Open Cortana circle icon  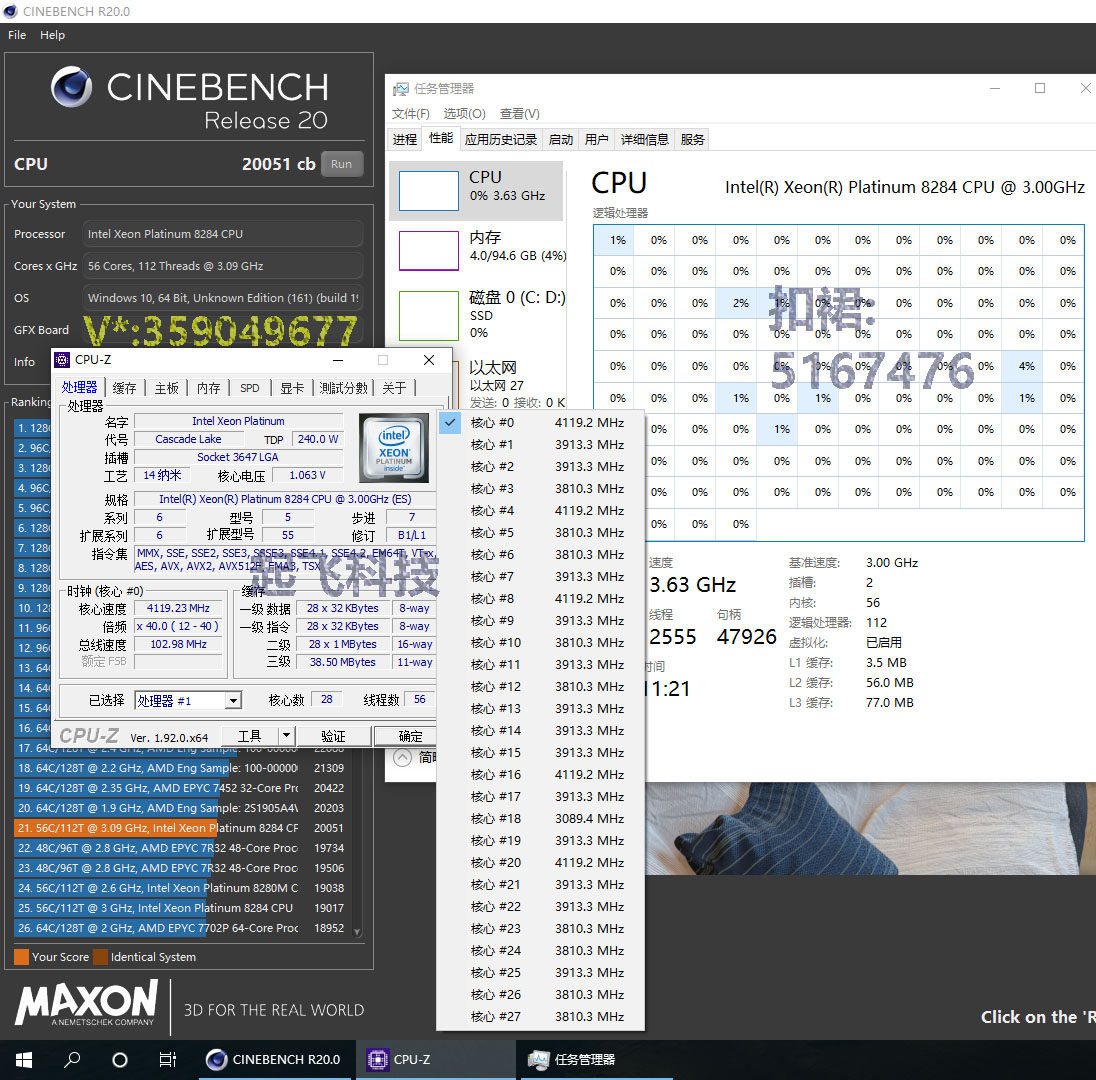pyautogui.click(x=120, y=1060)
